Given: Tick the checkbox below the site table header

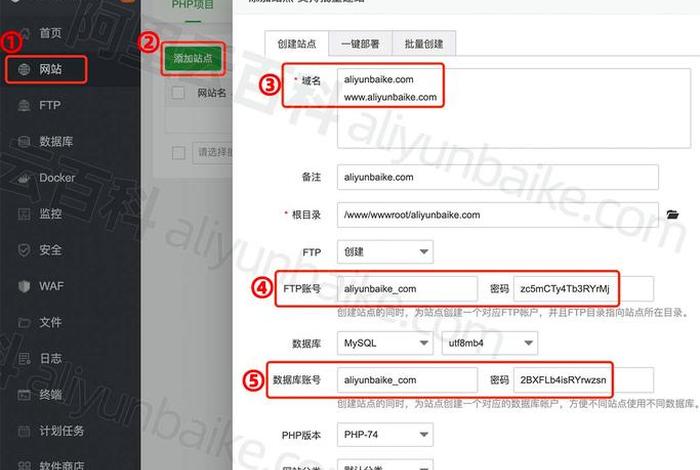Looking at the screenshot, I should coord(178,152).
